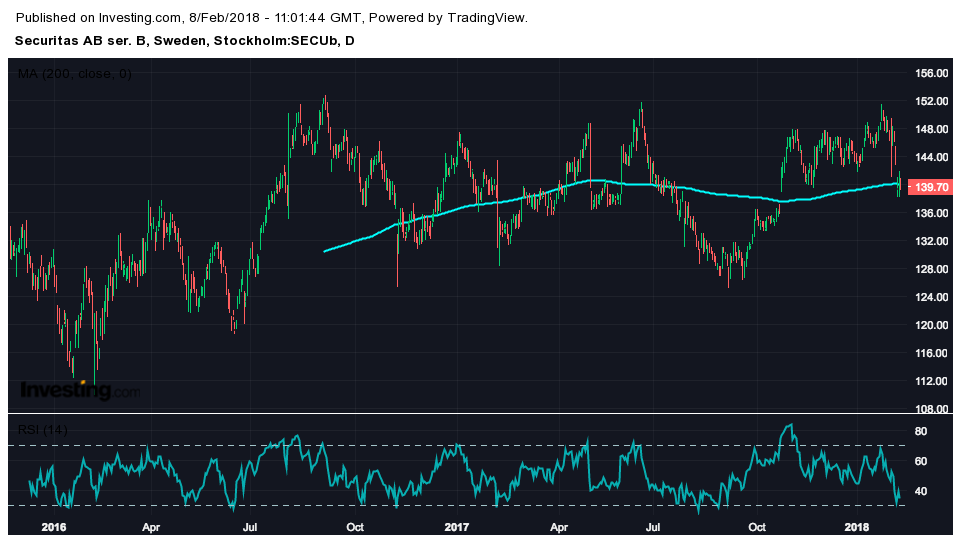Click the 148.00 price axis label
960x540 pixels.
[931, 129]
